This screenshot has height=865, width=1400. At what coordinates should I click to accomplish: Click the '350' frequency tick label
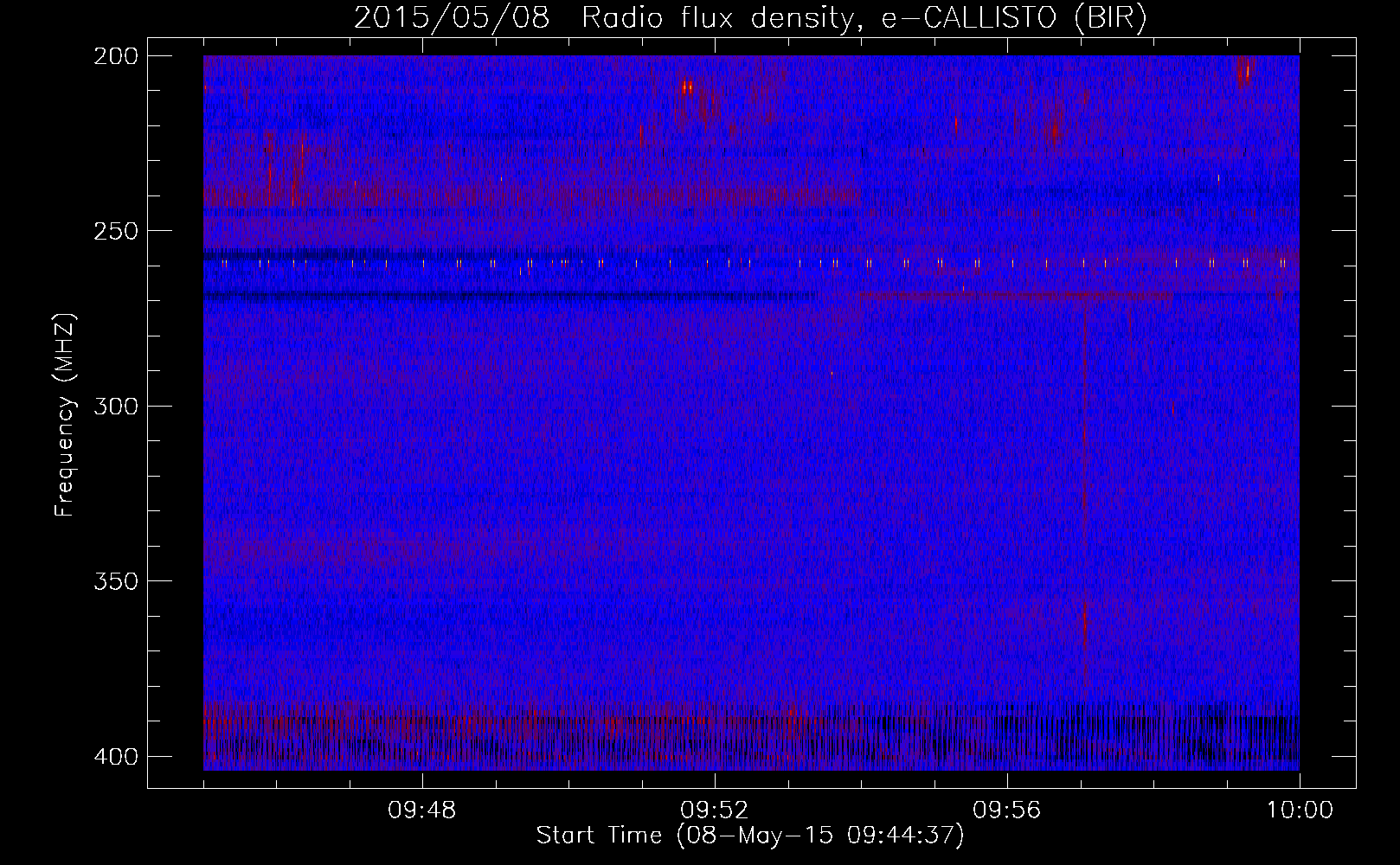click(116, 581)
